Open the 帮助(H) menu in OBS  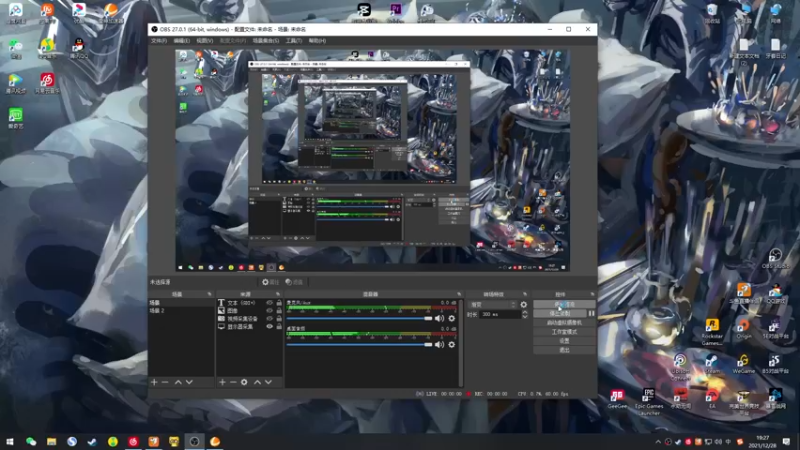coord(317,41)
